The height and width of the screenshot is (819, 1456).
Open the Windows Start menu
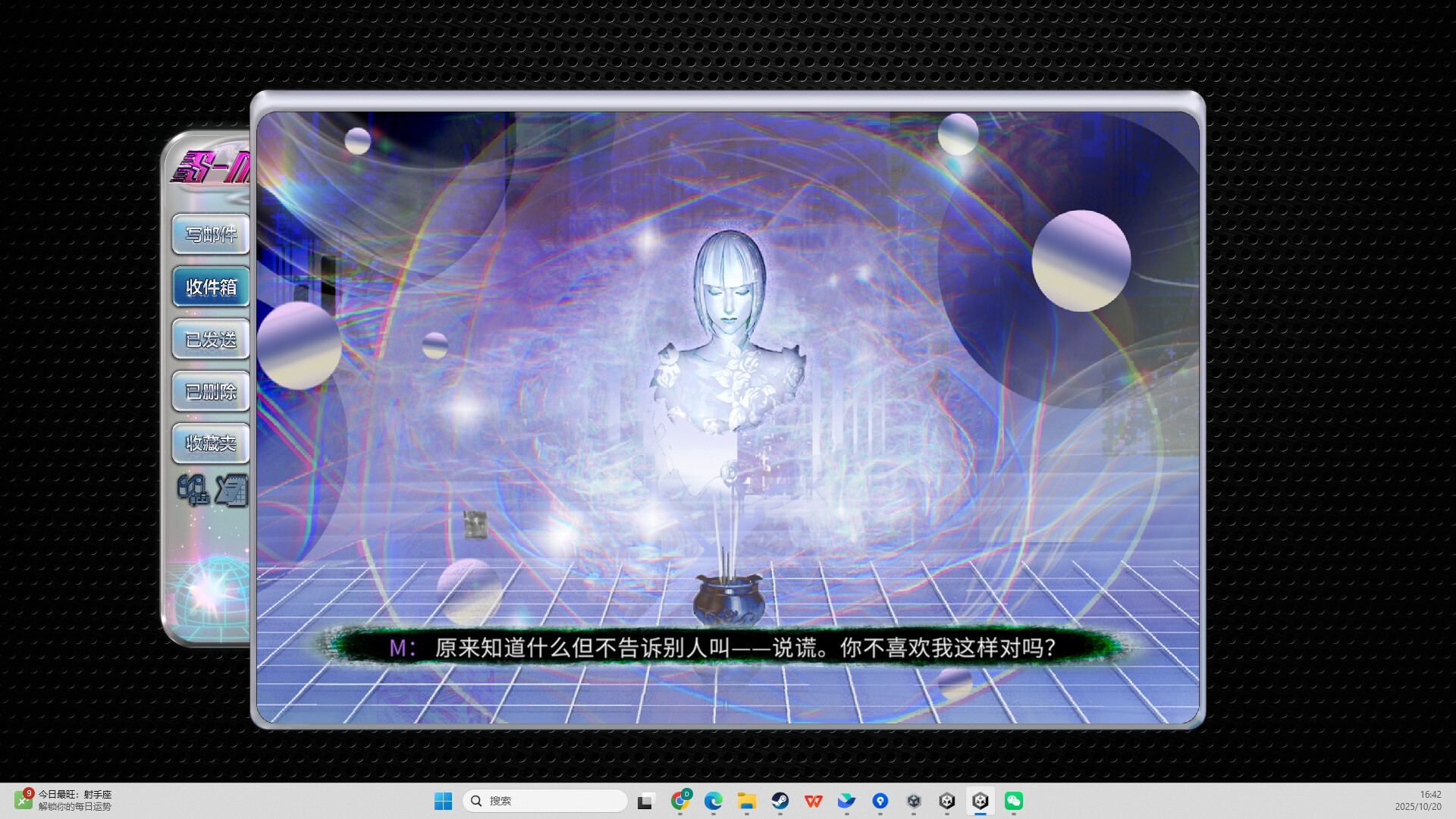443,801
